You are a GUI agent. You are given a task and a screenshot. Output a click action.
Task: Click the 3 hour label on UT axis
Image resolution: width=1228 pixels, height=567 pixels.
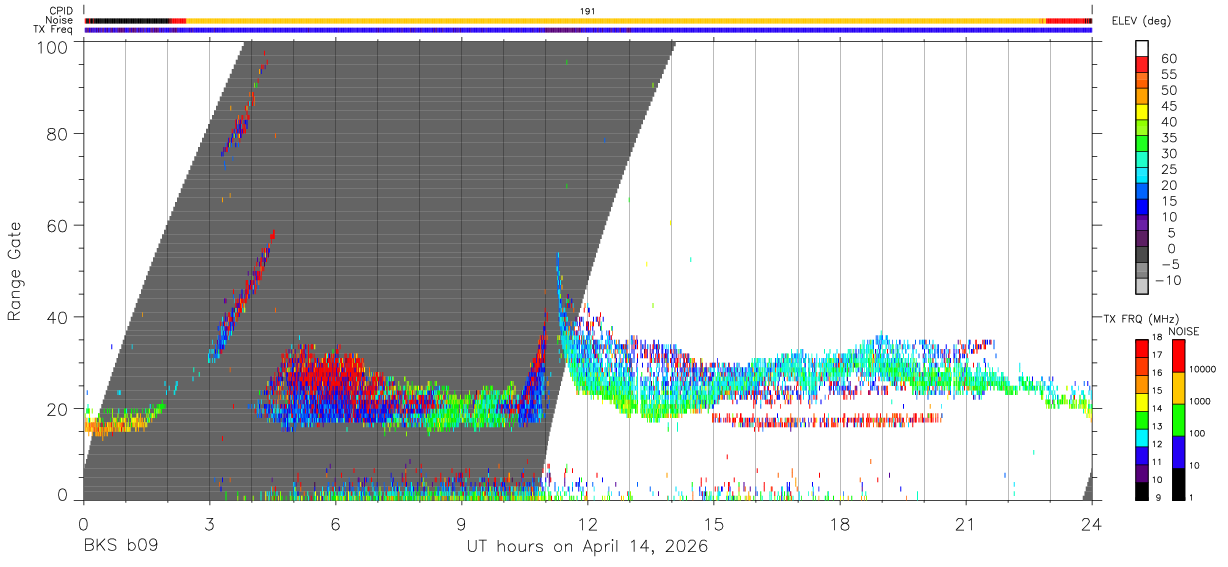tap(209, 525)
